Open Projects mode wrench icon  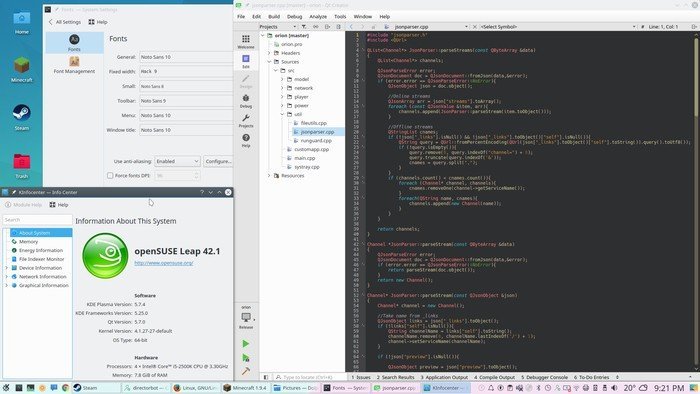[246, 120]
